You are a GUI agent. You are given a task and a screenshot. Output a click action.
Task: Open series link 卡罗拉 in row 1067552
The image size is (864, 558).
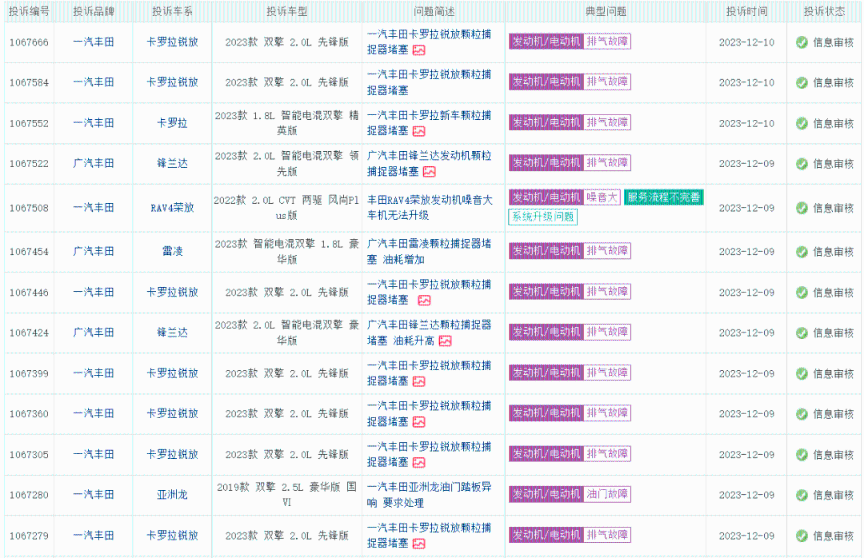pyautogui.click(x=172, y=123)
